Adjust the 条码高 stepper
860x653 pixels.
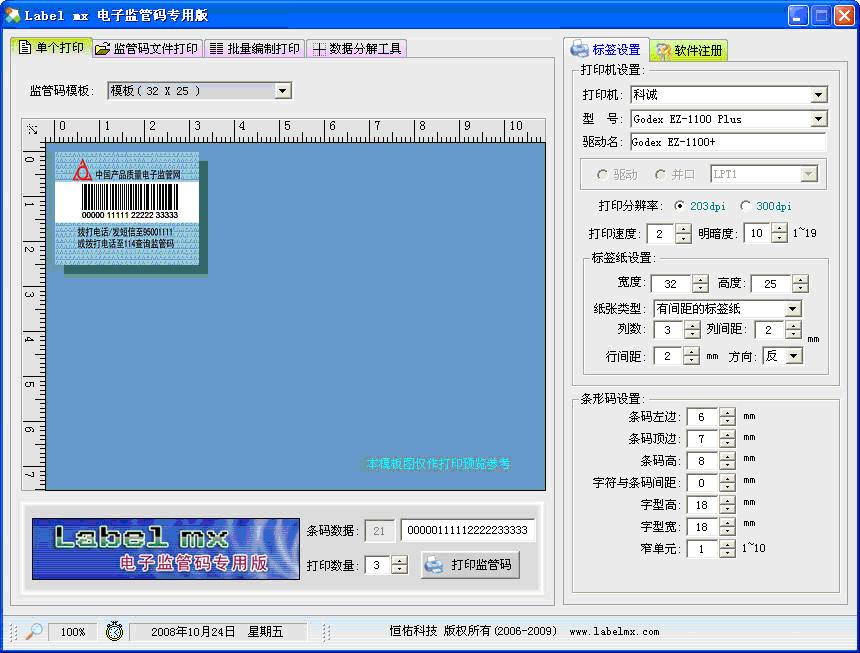(727, 461)
